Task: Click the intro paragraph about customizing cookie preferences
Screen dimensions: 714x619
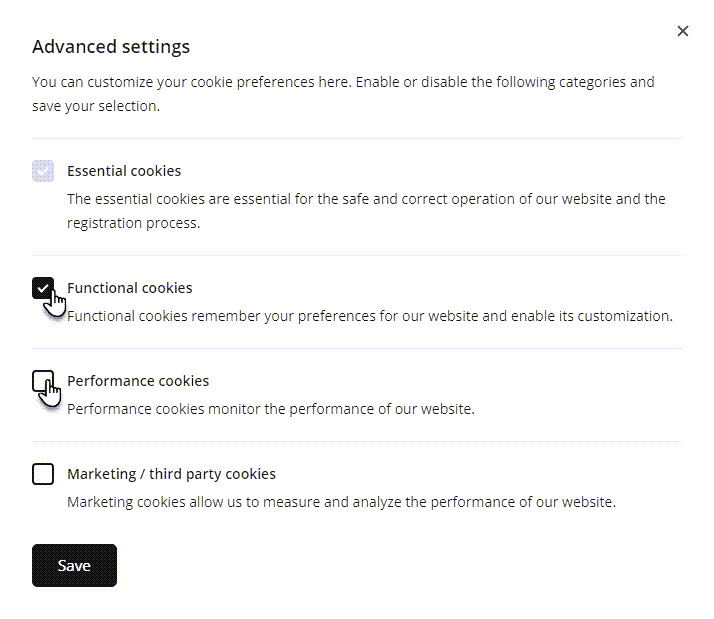Action: [343, 82]
